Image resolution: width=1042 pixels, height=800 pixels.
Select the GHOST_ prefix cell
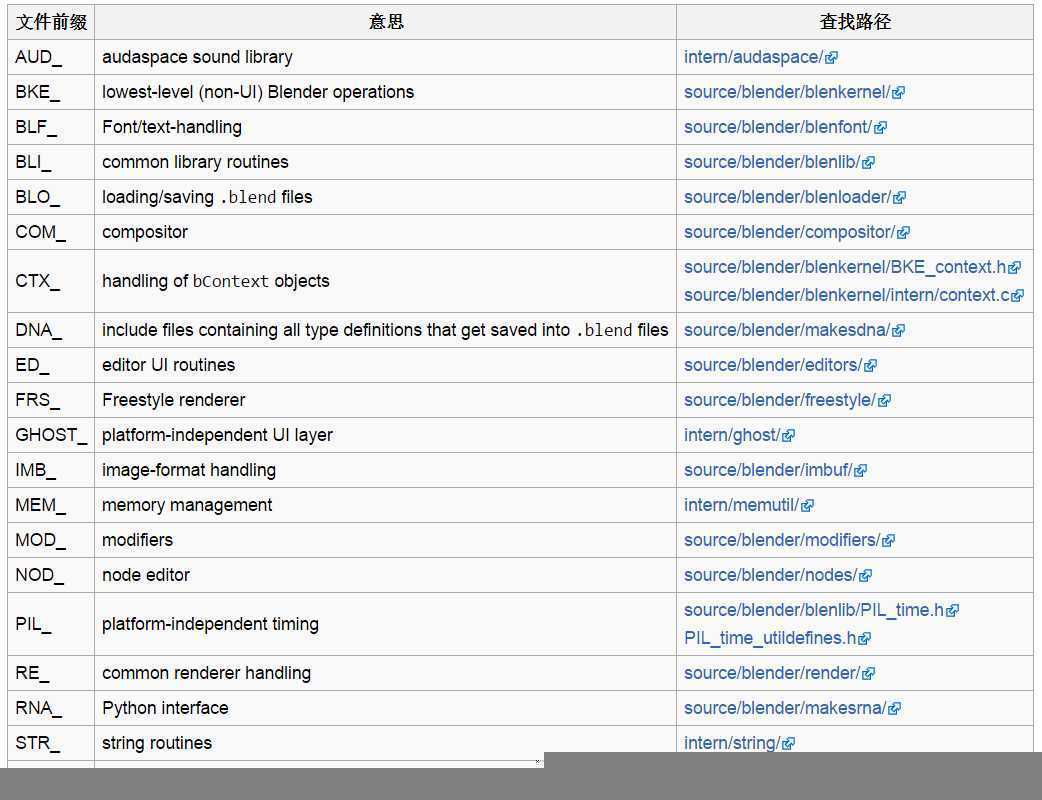51,435
